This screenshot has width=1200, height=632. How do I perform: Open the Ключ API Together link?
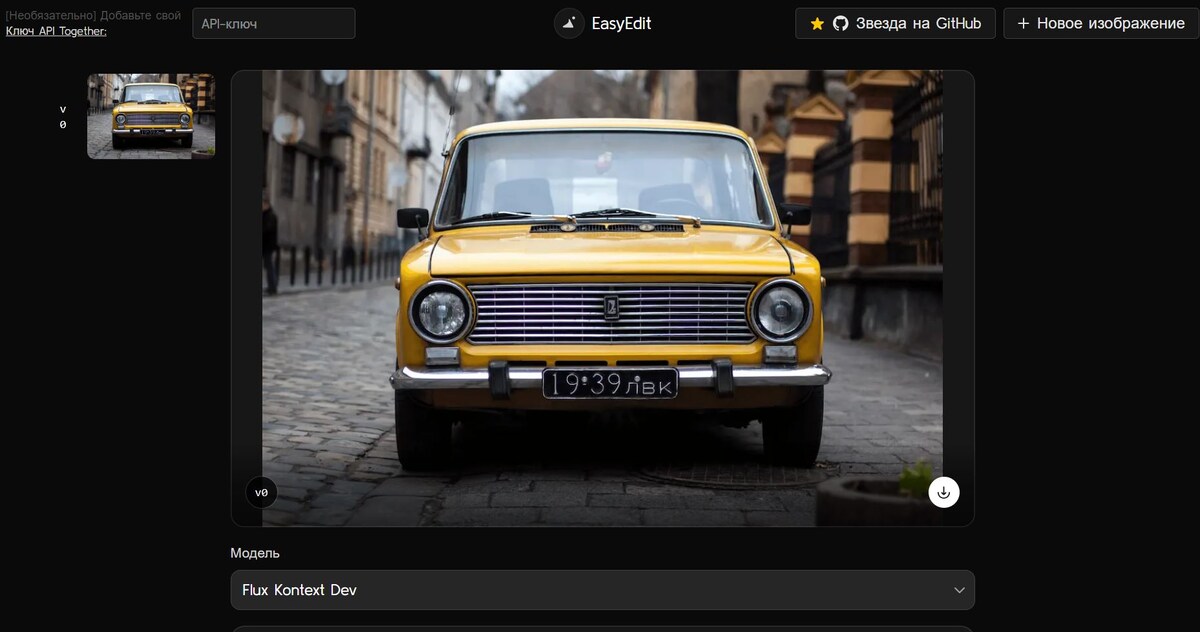point(56,31)
